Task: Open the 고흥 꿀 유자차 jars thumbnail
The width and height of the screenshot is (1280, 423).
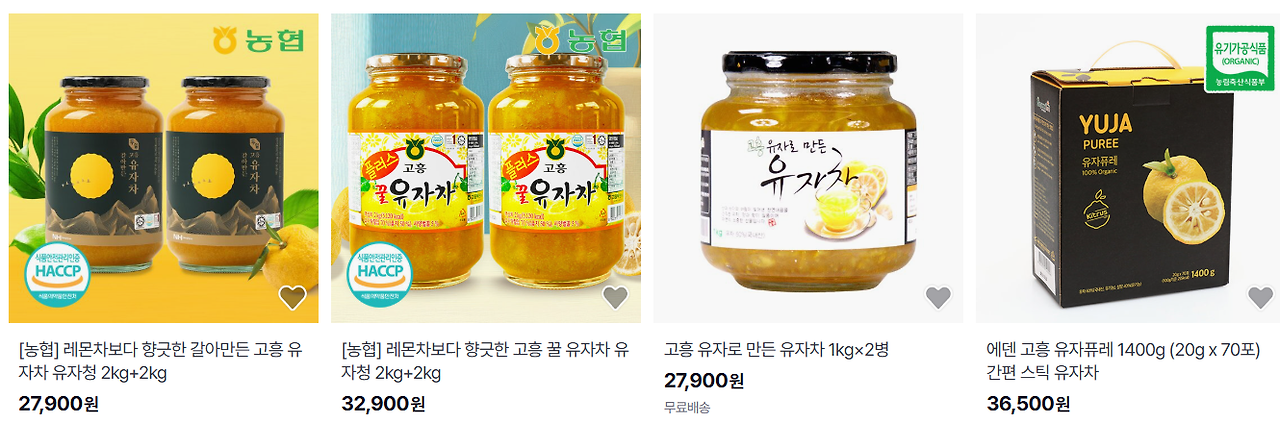Action: (486, 168)
